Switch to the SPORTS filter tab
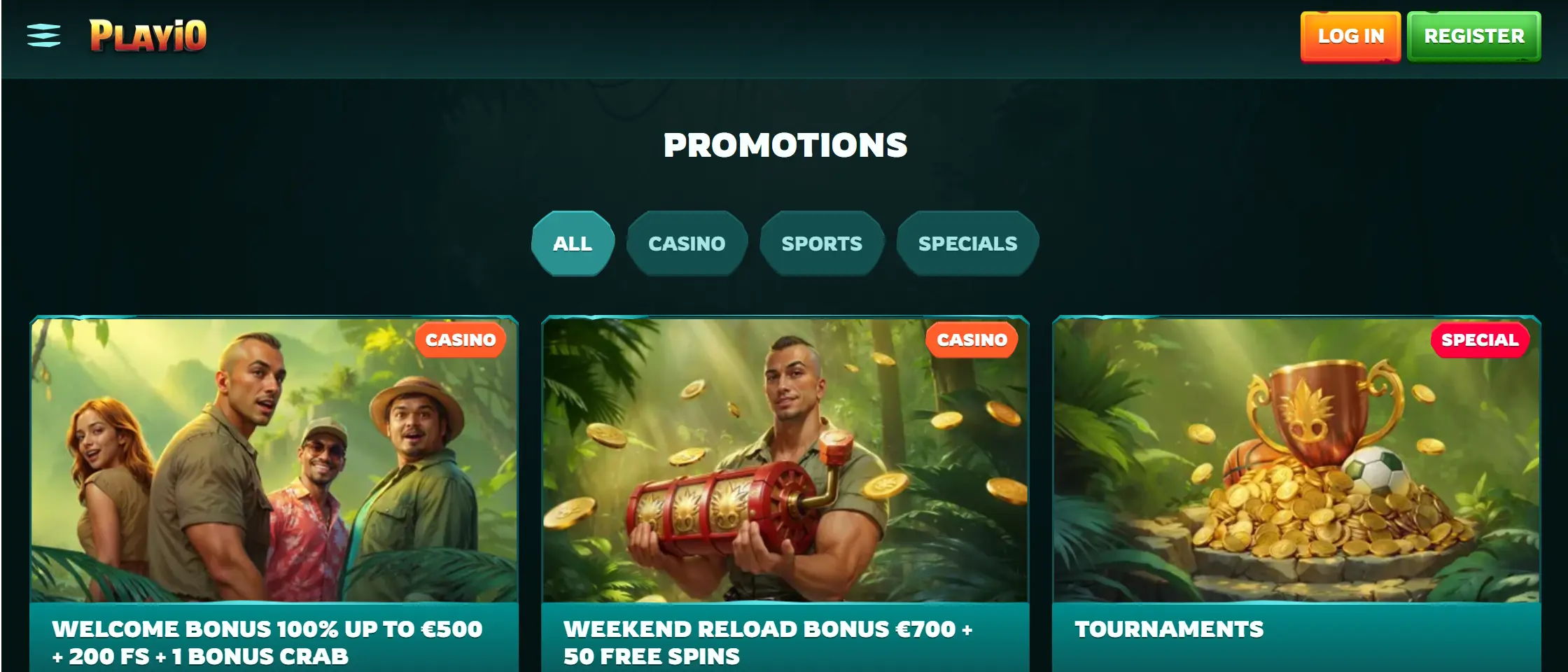This screenshot has width=1568, height=672. (822, 244)
